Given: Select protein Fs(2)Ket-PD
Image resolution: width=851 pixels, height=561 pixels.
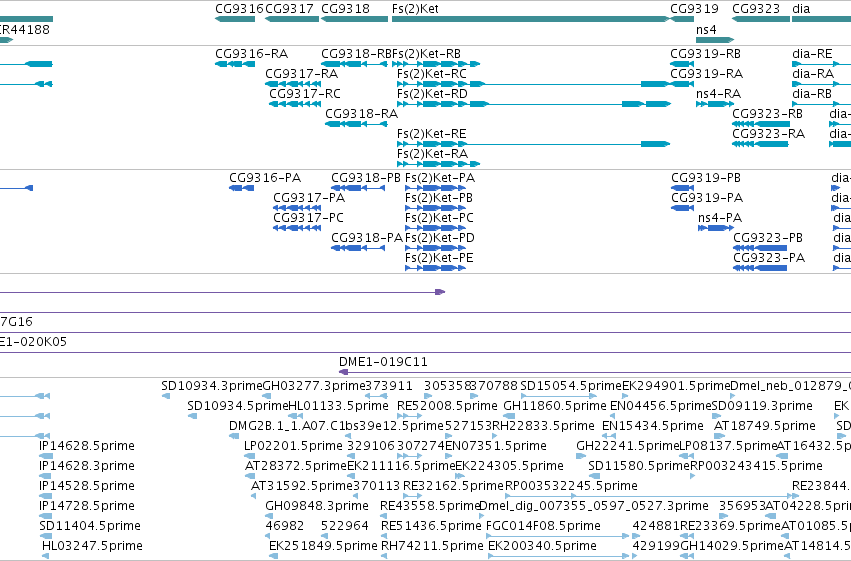Looking at the screenshot, I should [435, 248].
